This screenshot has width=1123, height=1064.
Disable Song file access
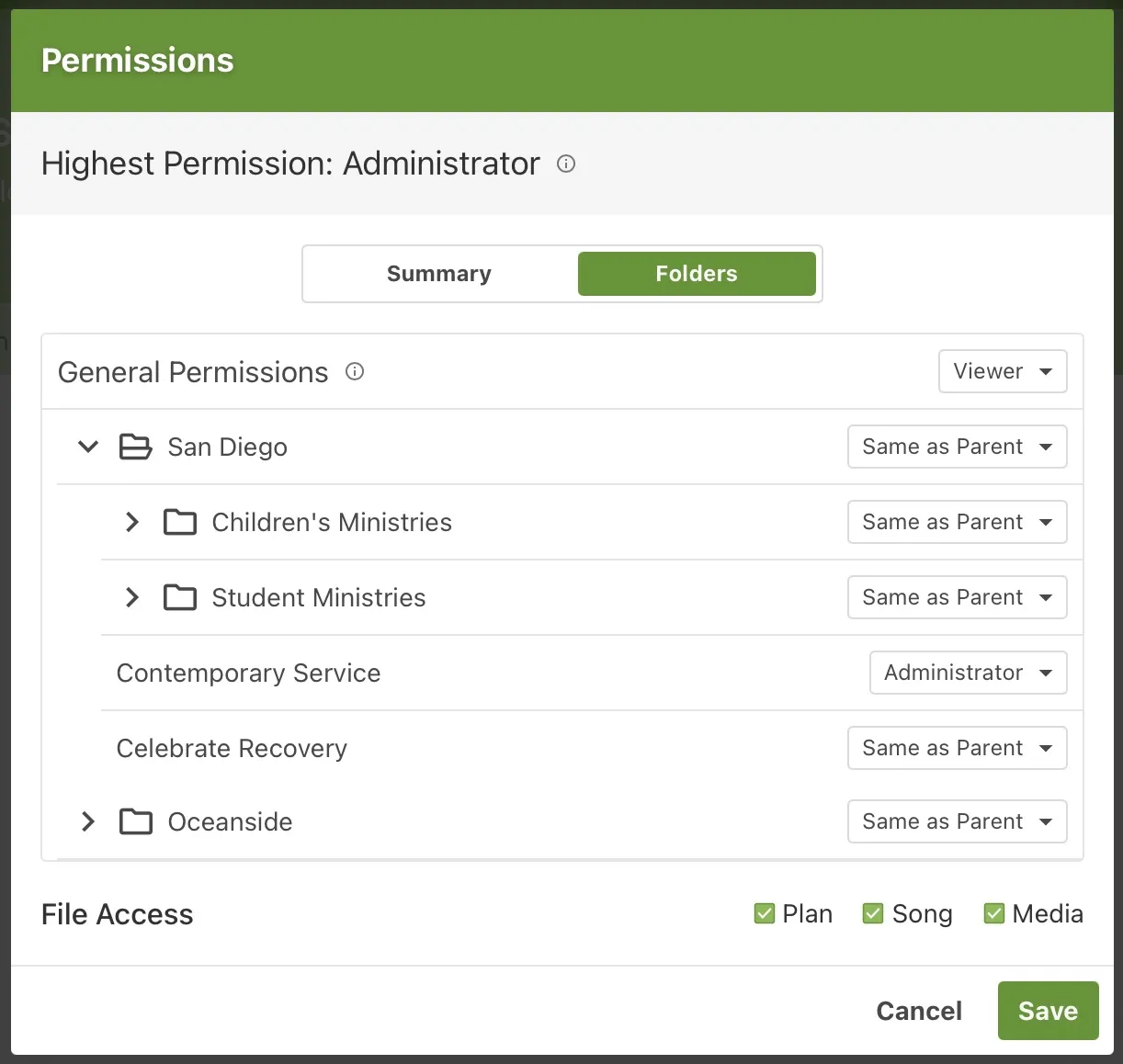coord(873,913)
